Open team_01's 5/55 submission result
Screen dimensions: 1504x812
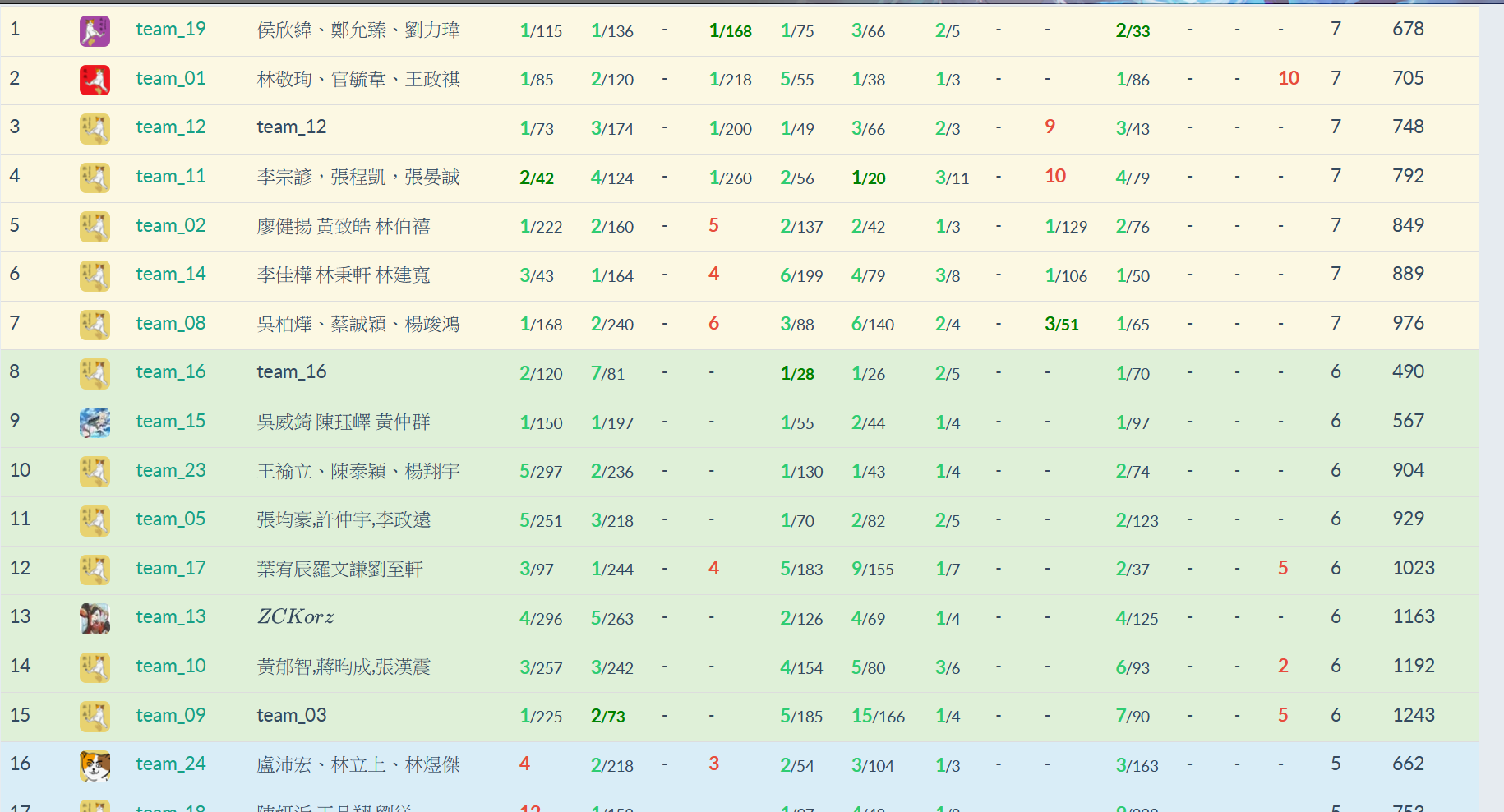click(x=797, y=80)
